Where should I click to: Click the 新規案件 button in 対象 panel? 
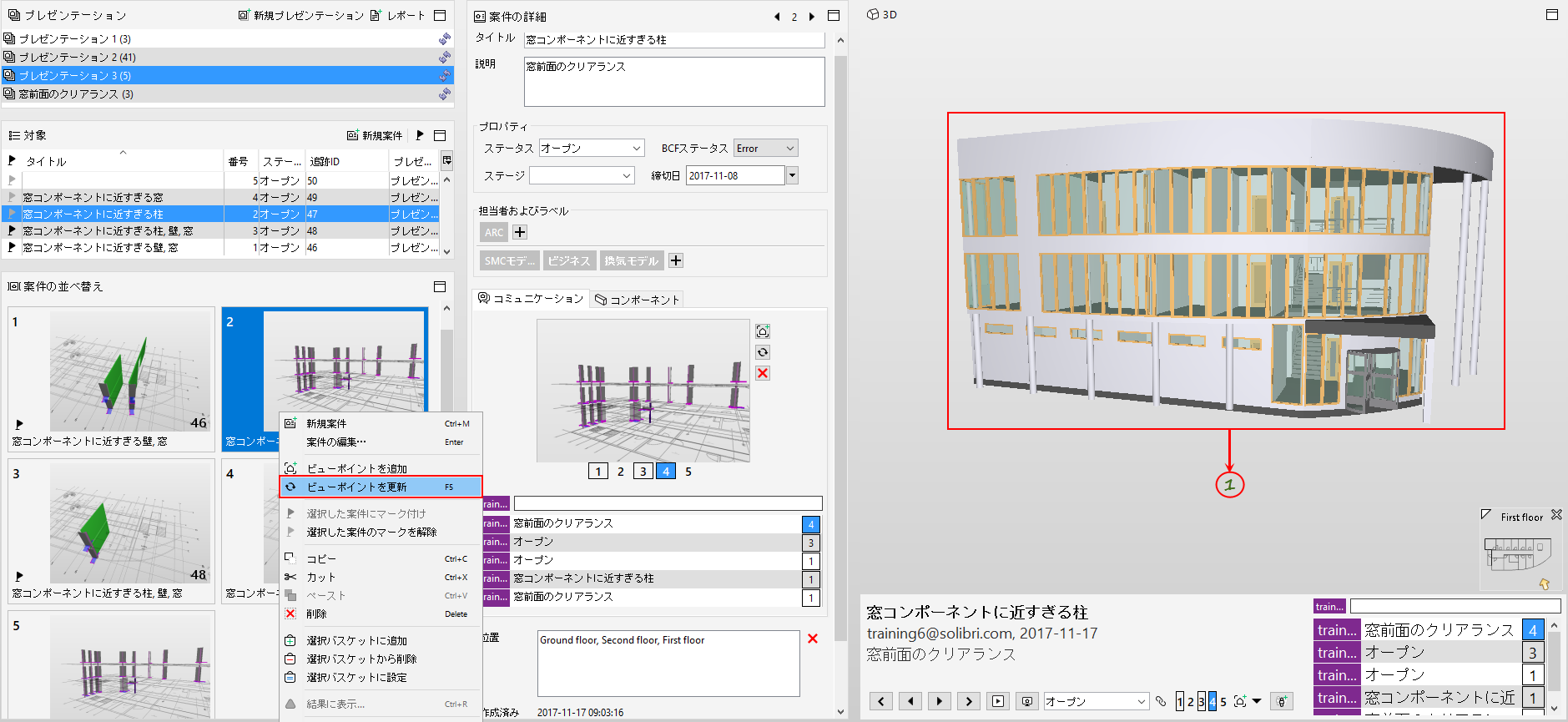pyautogui.click(x=375, y=135)
